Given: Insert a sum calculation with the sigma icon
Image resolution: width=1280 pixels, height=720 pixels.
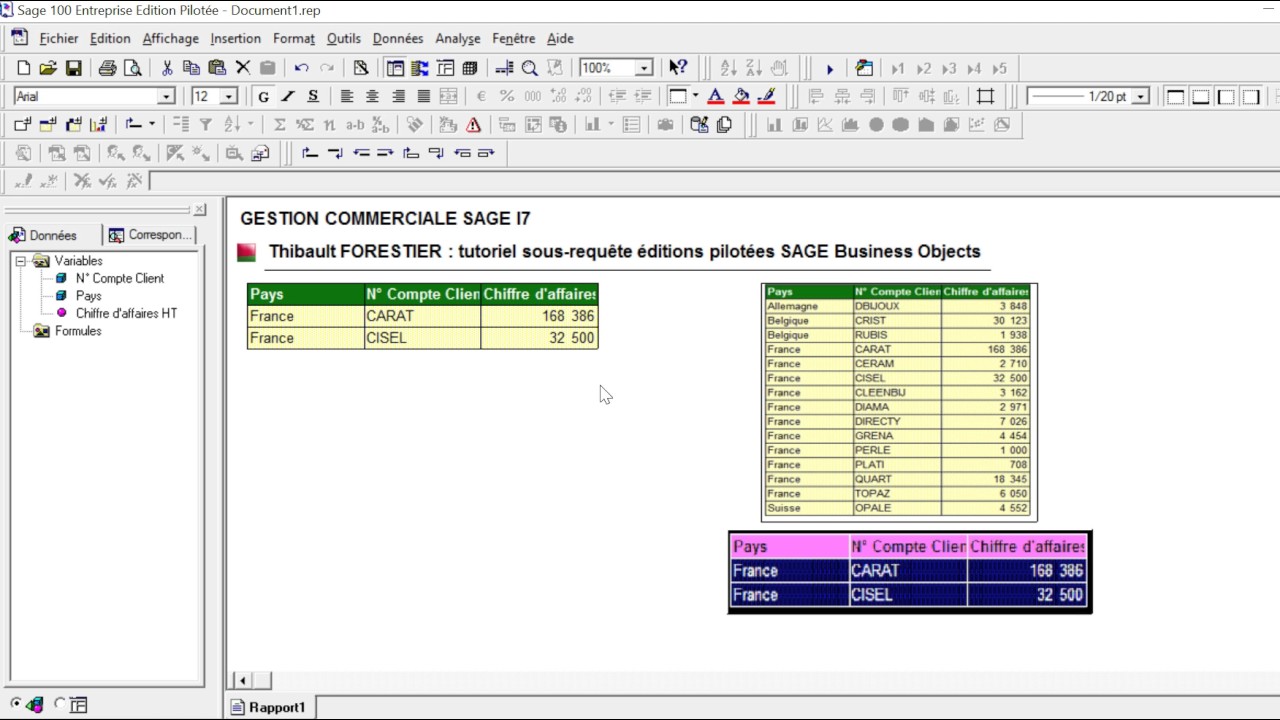Looking at the screenshot, I should (x=280, y=125).
